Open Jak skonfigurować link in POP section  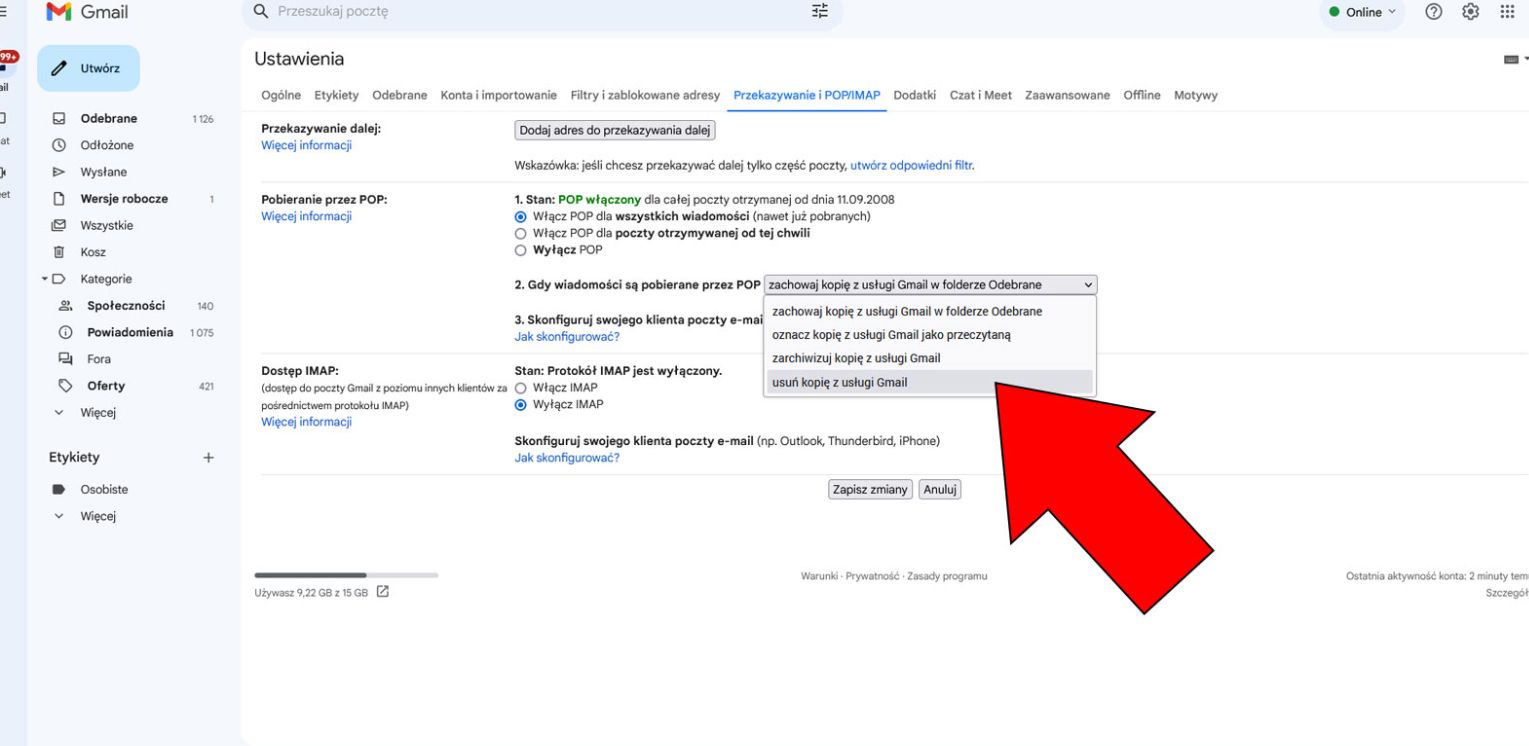point(567,337)
